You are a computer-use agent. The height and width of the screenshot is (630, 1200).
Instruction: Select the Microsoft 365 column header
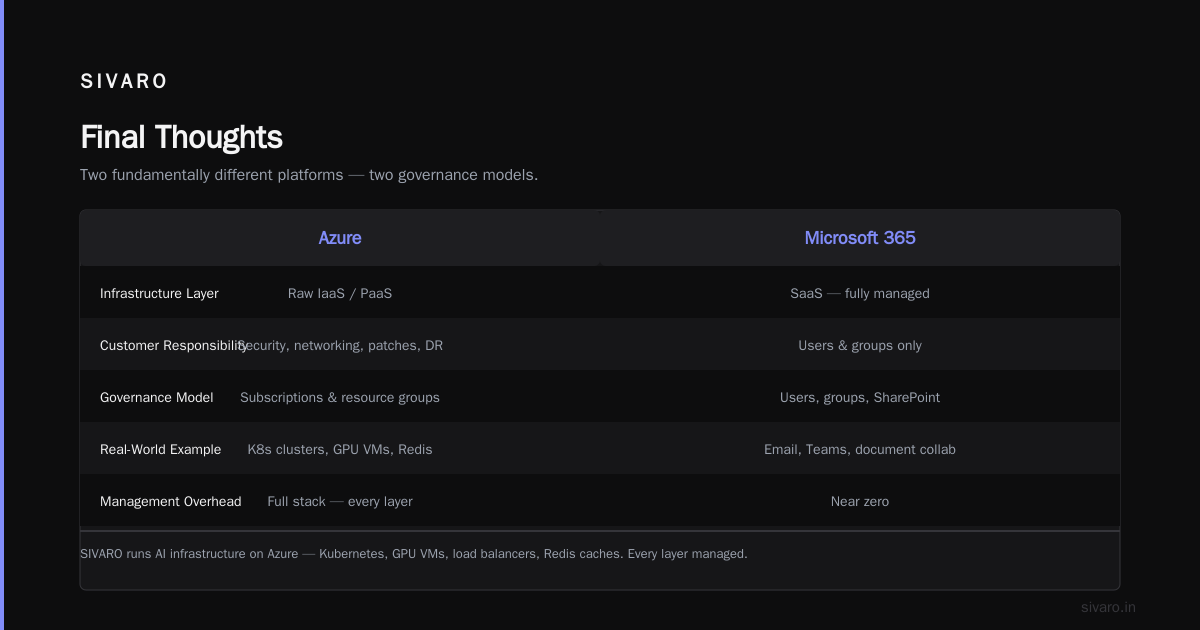[860, 238]
